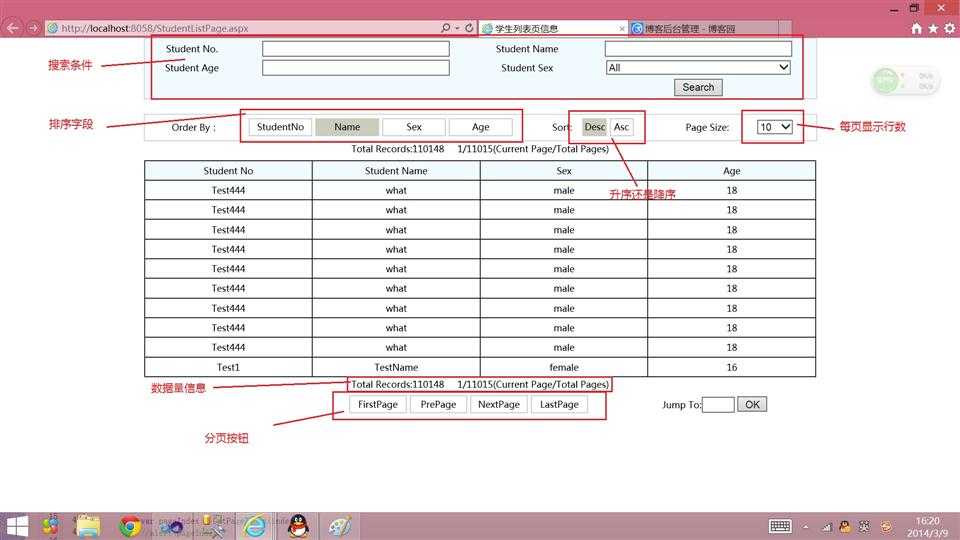Click the localhost URL address bar

click(x=245, y=28)
